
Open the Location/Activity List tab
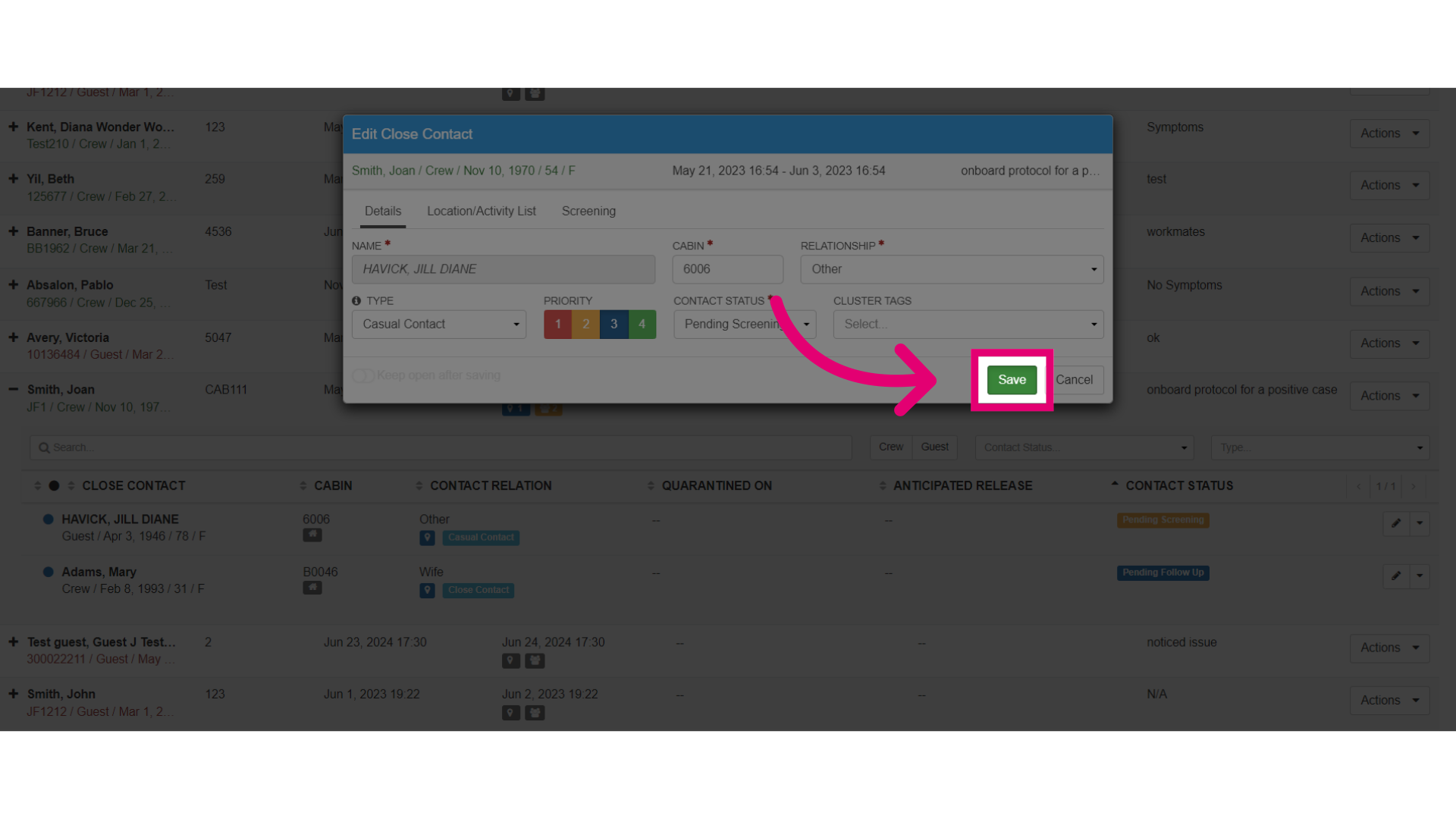point(482,212)
